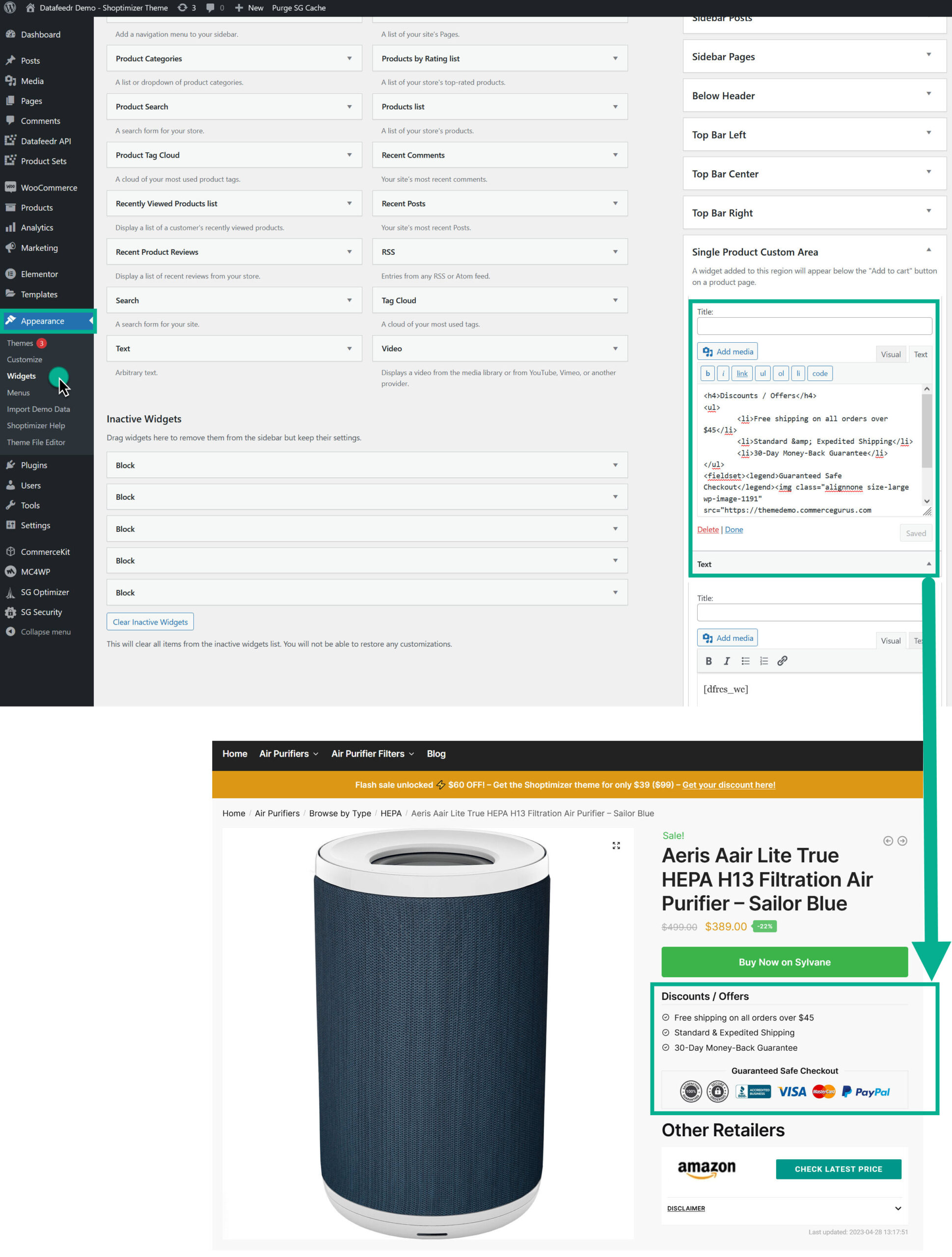The image size is (952, 1257).
Task: Click the Datafeedr API menu icon
Action: 10,140
